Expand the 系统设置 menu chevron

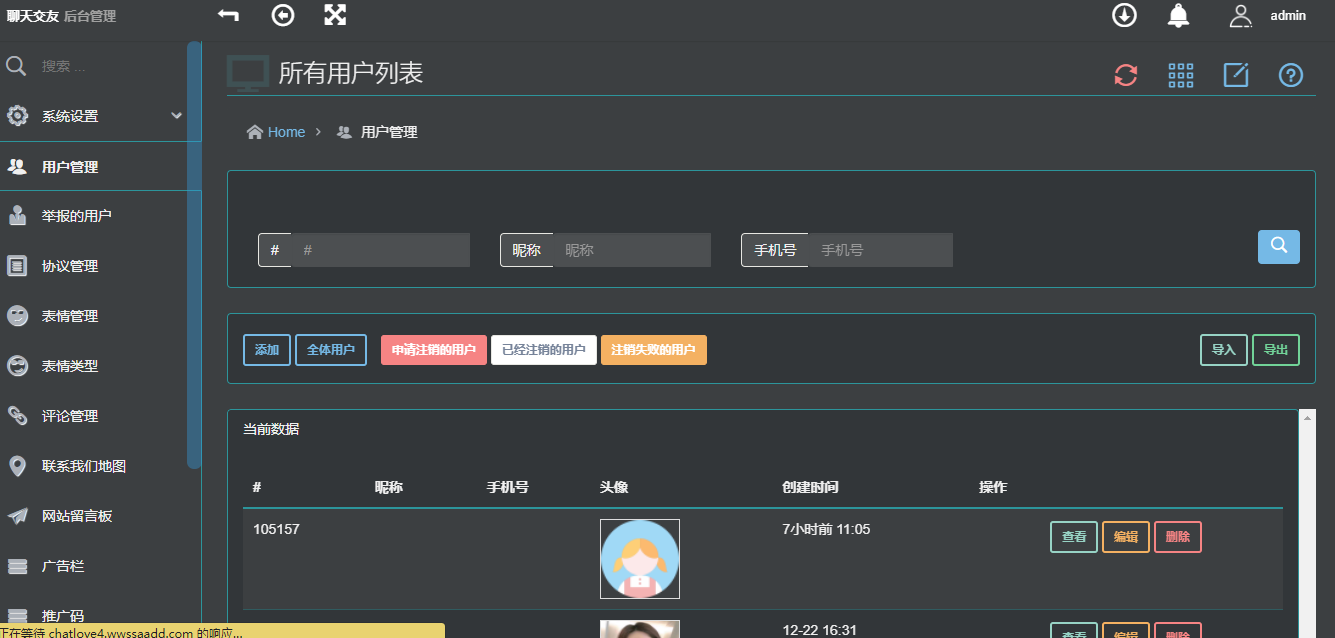177,116
